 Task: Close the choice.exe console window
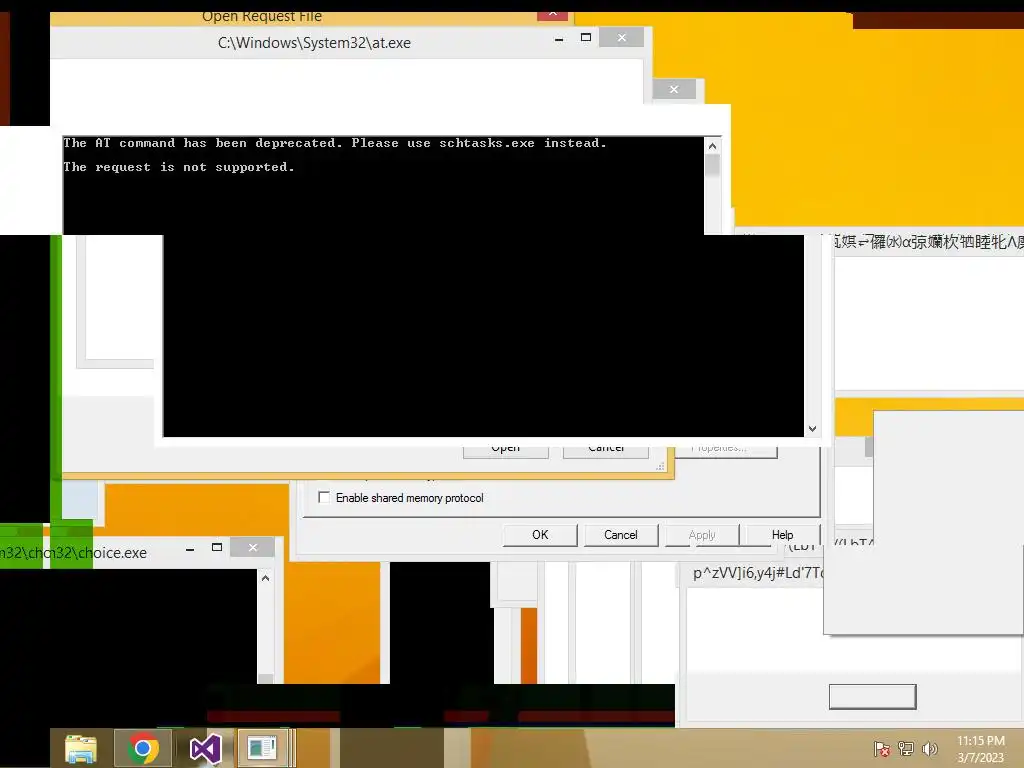[x=253, y=547]
